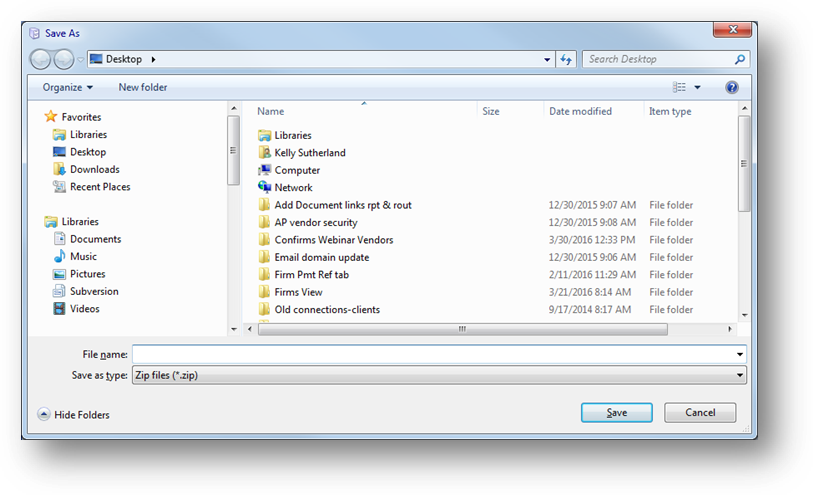813x495 pixels.
Task: Sort by Item type column header
Action: pyautogui.click(x=670, y=111)
